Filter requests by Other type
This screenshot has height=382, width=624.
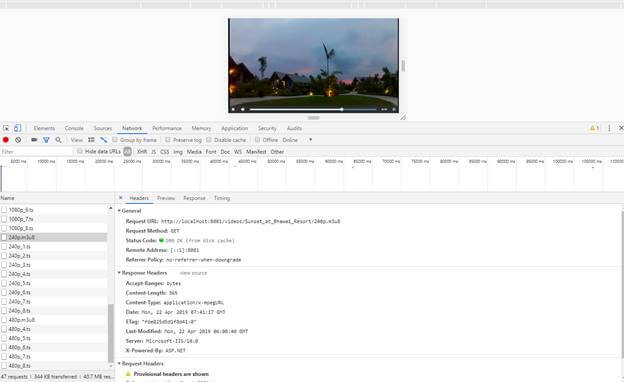277,152
